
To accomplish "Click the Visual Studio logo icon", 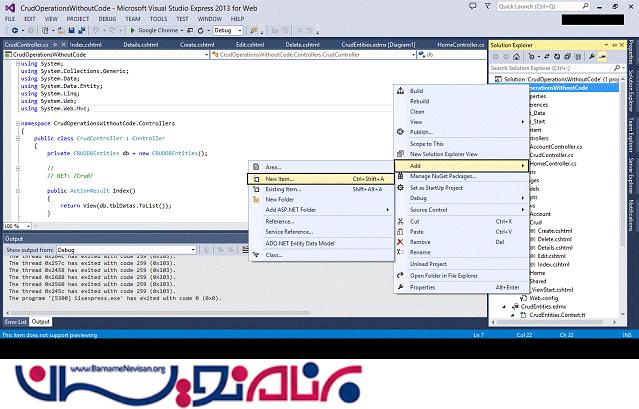I will pyautogui.click(x=10, y=8).
